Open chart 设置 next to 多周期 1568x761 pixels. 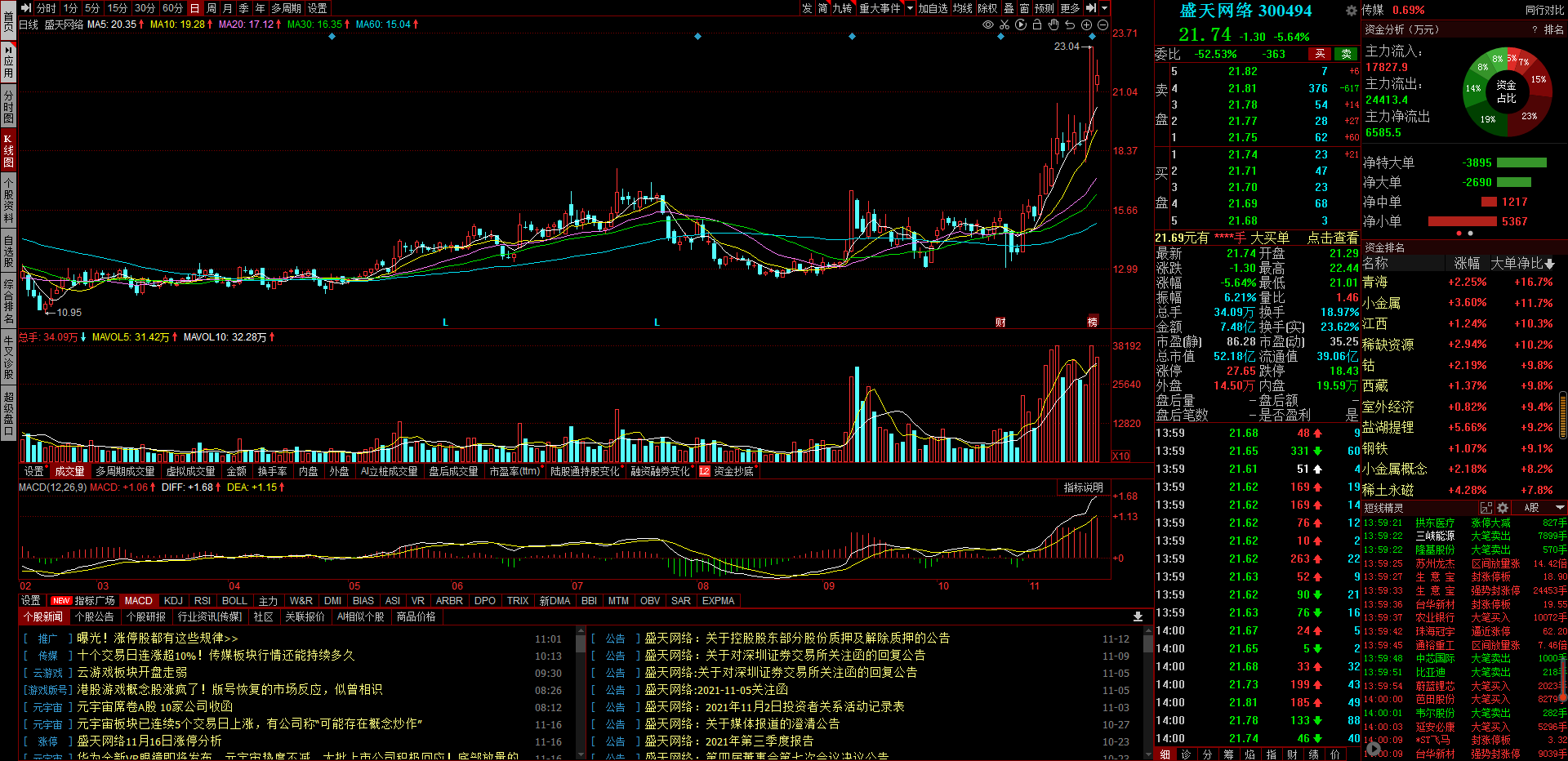pos(318,8)
